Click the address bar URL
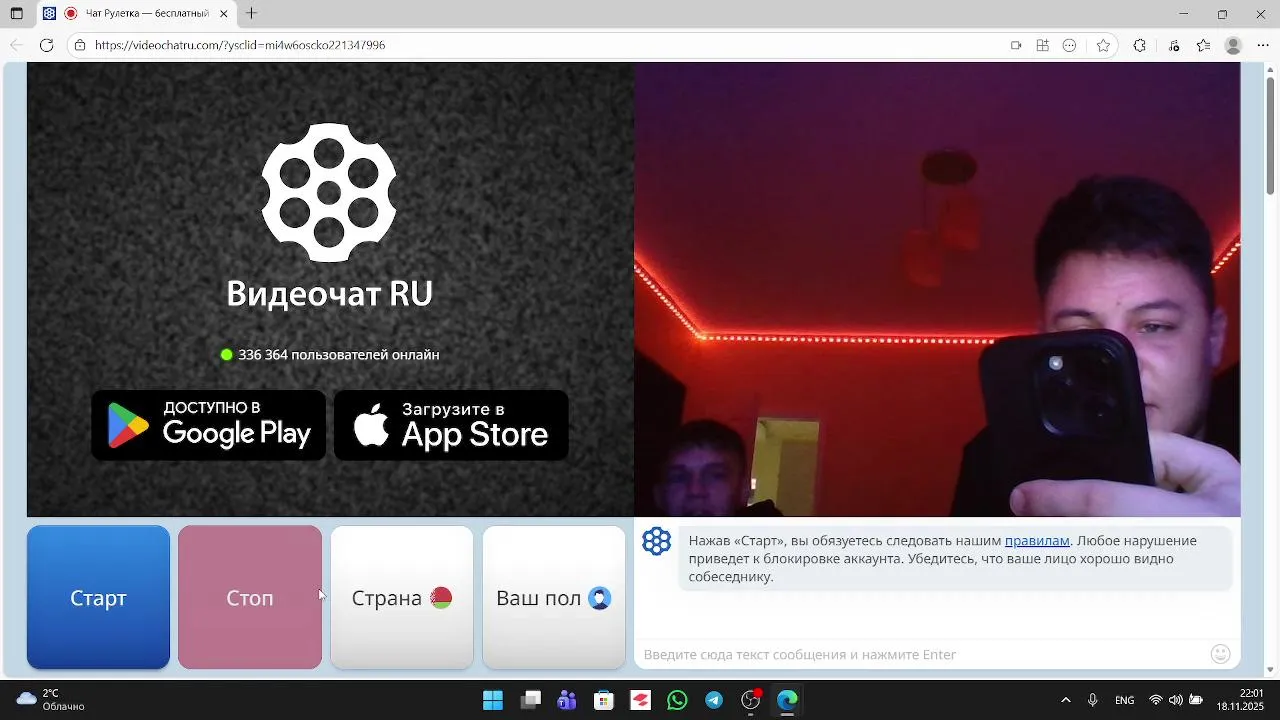Viewport: 1280px width, 720px height. click(240, 45)
